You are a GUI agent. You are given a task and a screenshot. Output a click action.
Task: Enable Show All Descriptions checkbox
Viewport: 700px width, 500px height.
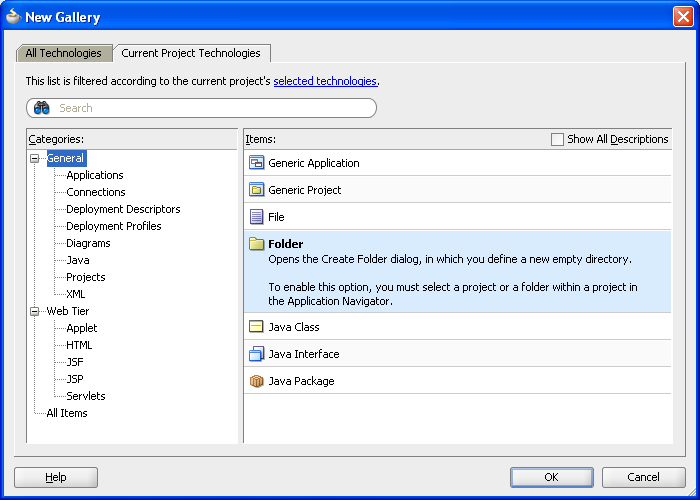pos(557,140)
